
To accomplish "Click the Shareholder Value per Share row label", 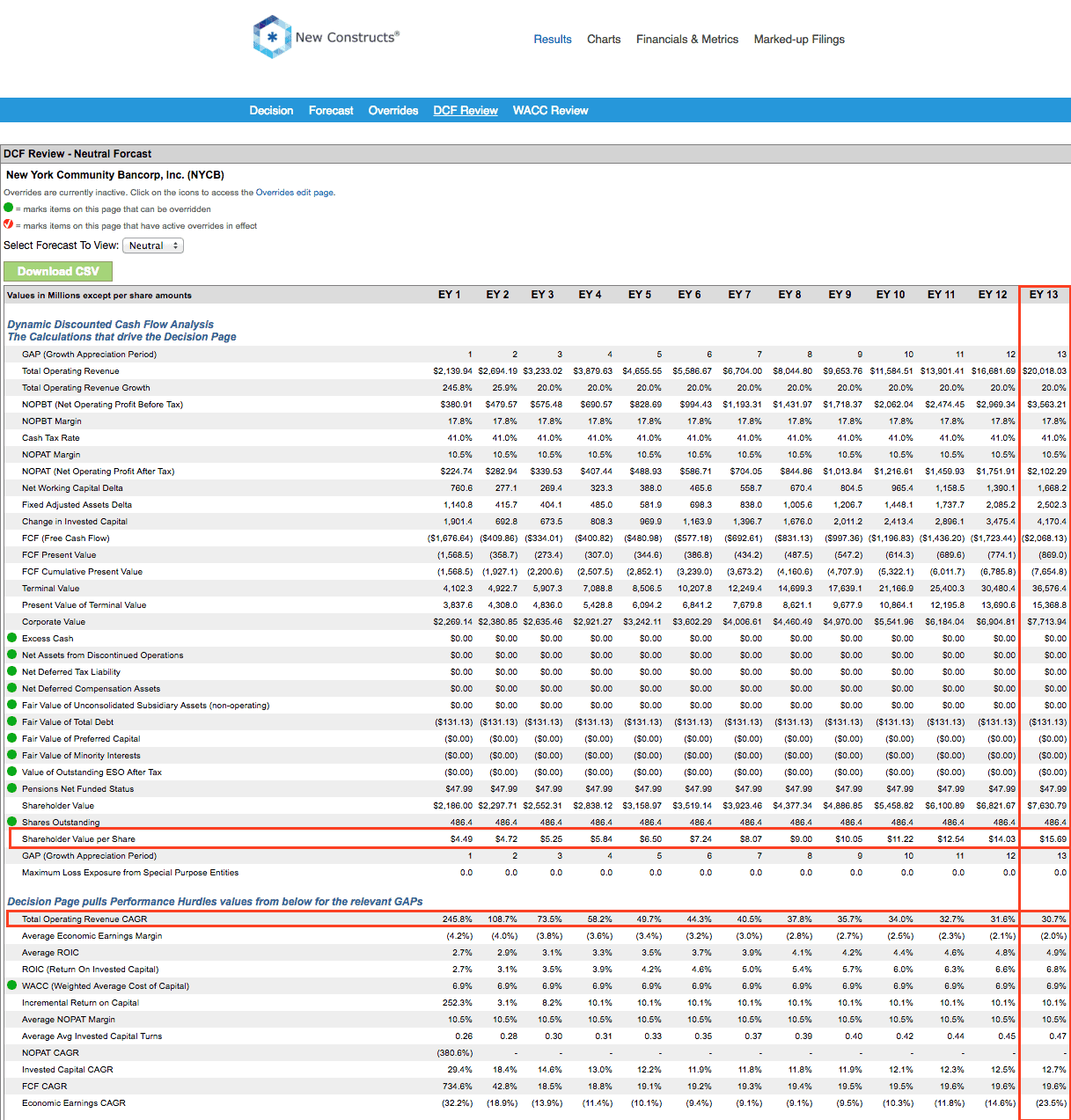I will click(x=78, y=838).
